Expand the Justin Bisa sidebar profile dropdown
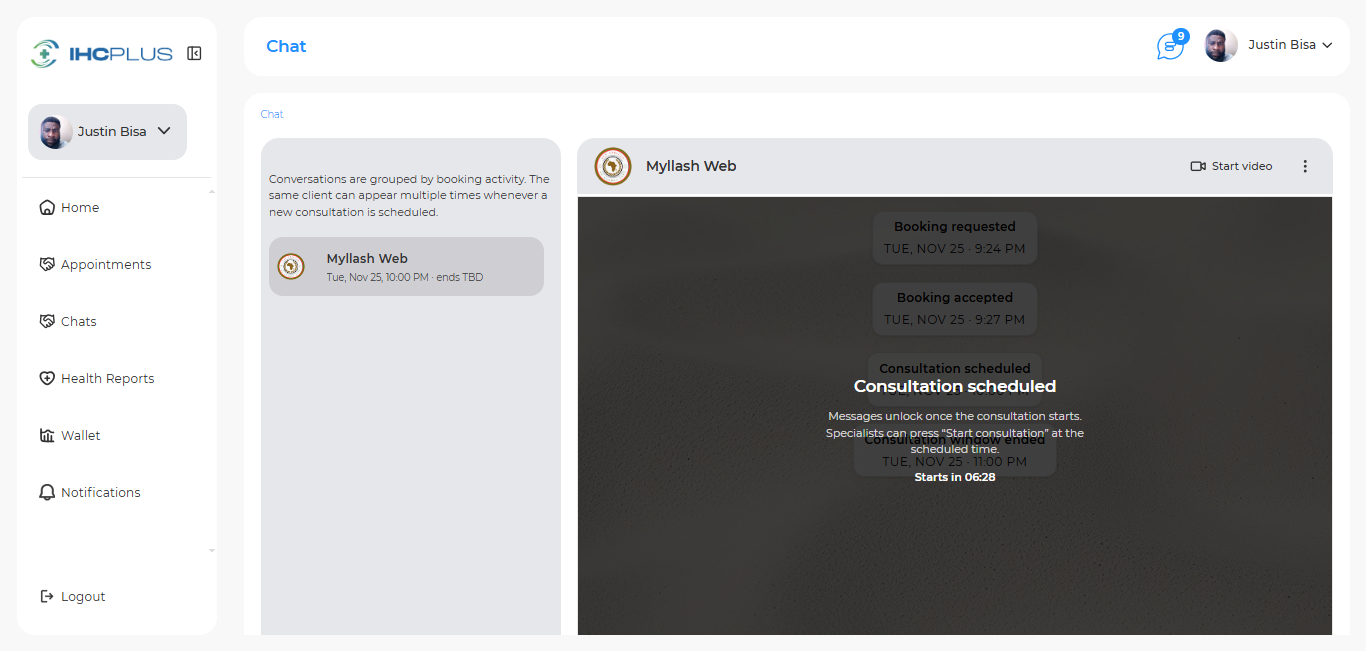Screen dimensions: 1366x651 (165, 131)
